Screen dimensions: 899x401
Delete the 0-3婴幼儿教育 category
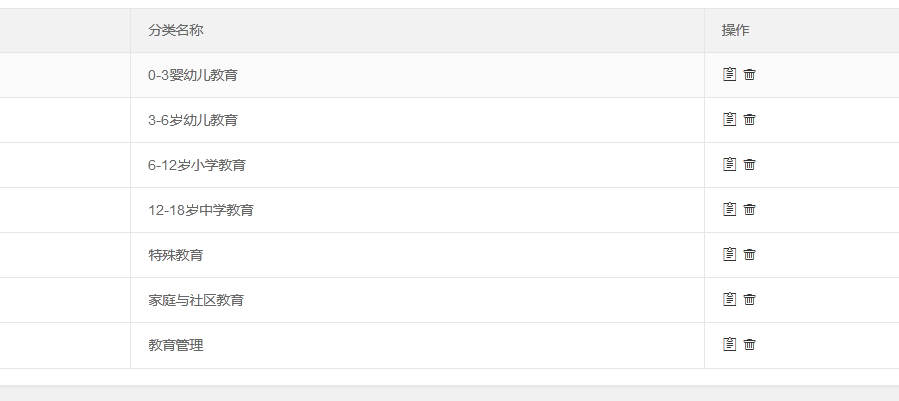pyautogui.click(x=749, y=75)
